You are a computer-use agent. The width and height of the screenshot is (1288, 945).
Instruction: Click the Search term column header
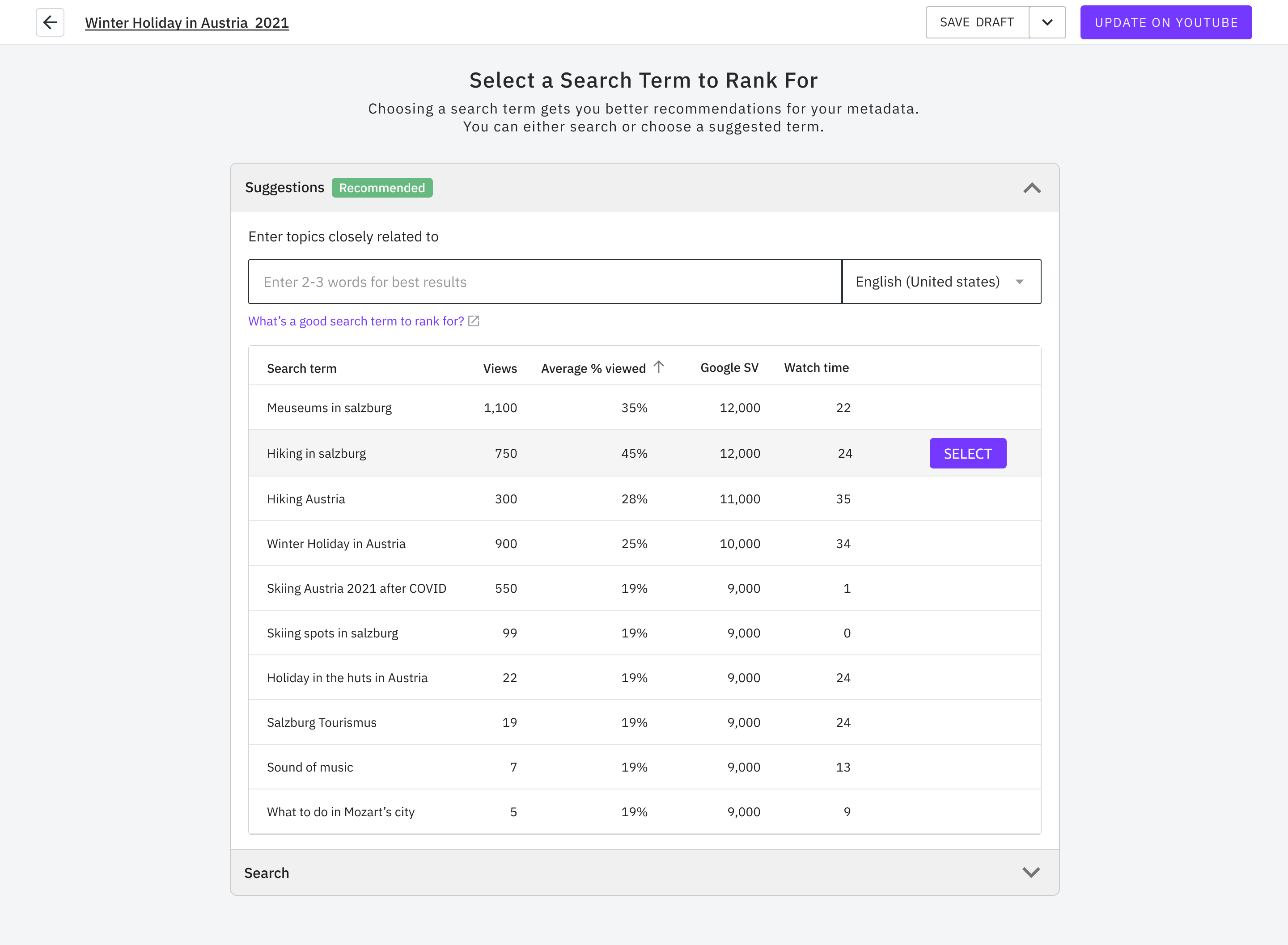(301, 368)
